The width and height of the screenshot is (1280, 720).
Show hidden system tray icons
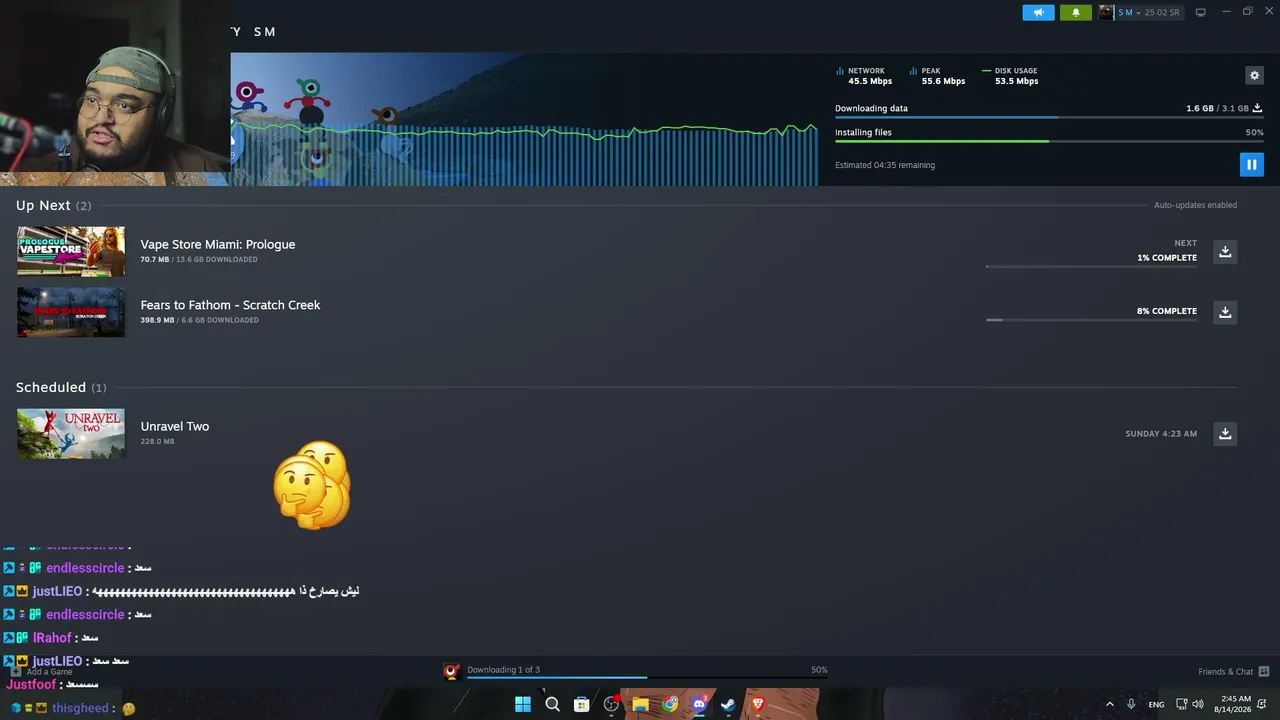pyautogui.click(x=1109, y=704)
